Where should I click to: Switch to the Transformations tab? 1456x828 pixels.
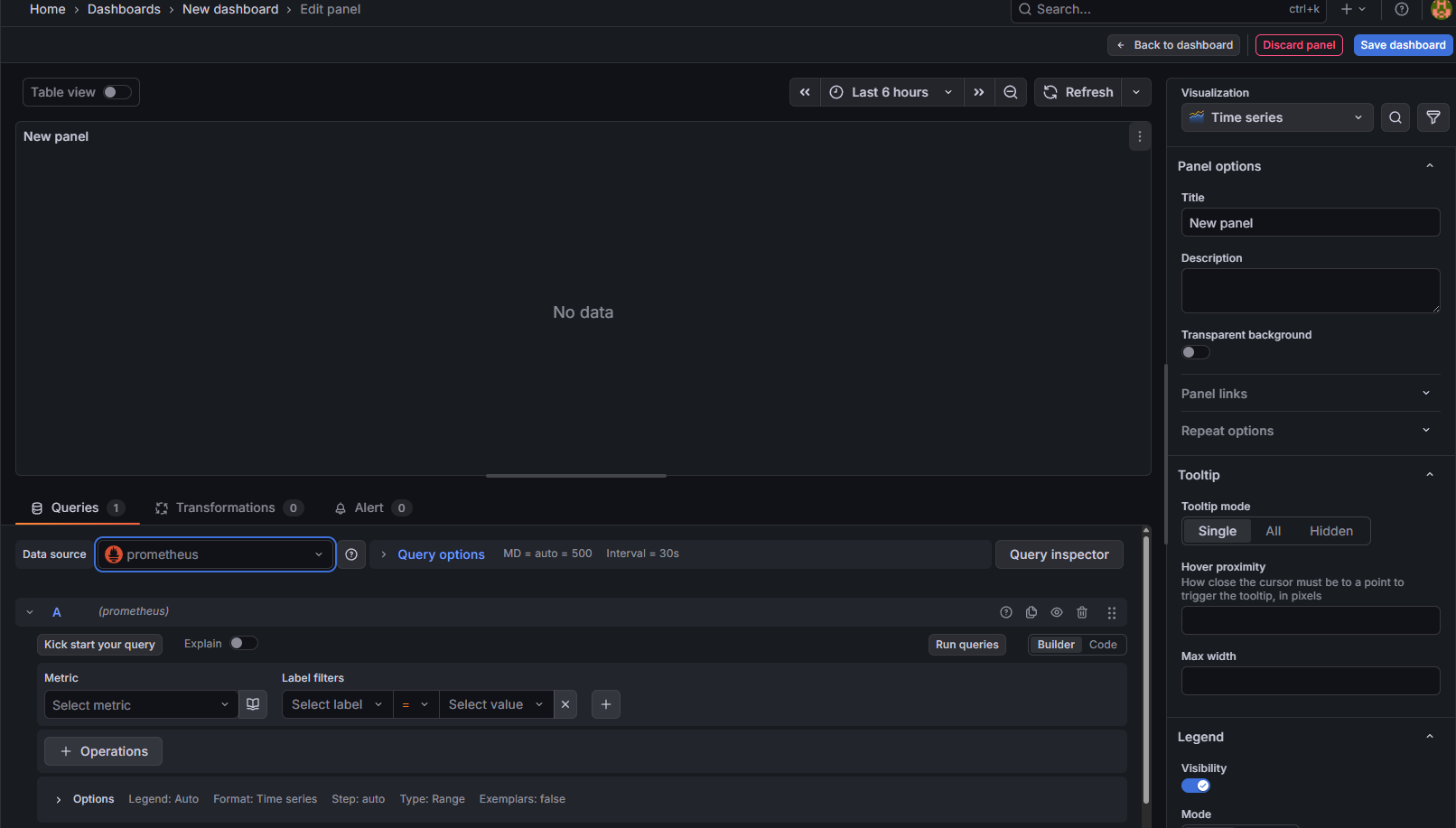point(225,507)
